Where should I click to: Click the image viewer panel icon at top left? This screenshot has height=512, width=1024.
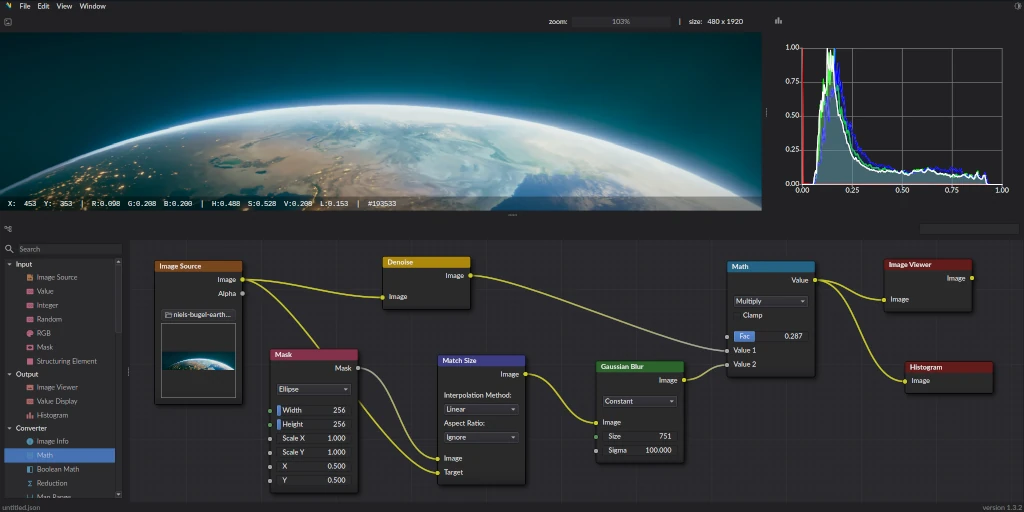coord(8,22)
